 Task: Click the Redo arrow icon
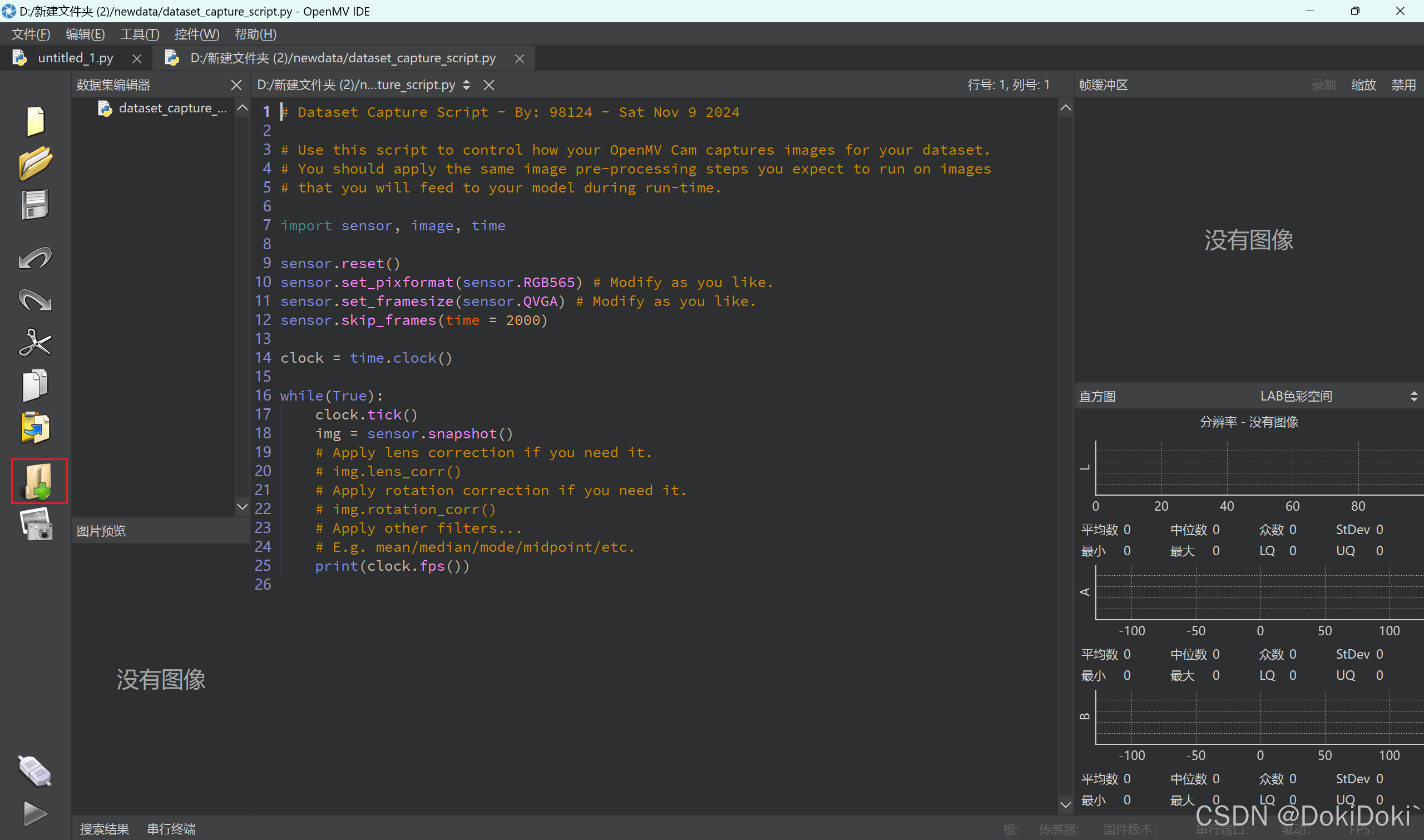coord(35,300)
